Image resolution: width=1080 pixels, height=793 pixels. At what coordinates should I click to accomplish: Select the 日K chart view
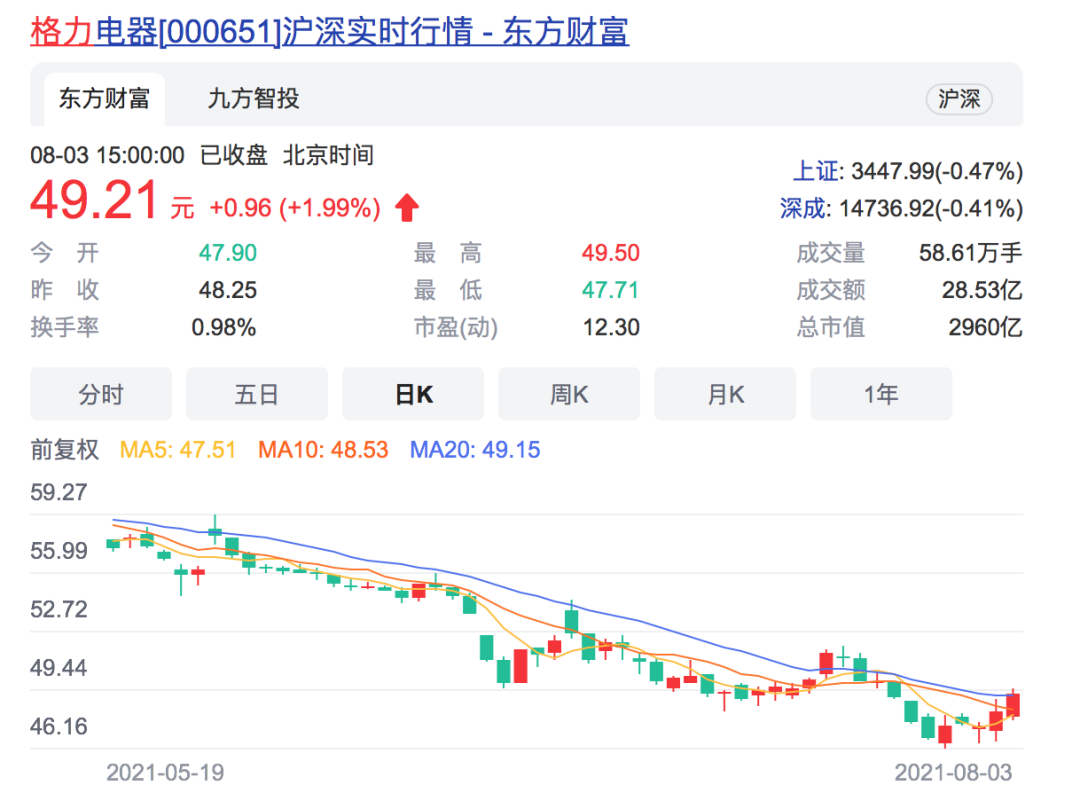click(413, 394)
